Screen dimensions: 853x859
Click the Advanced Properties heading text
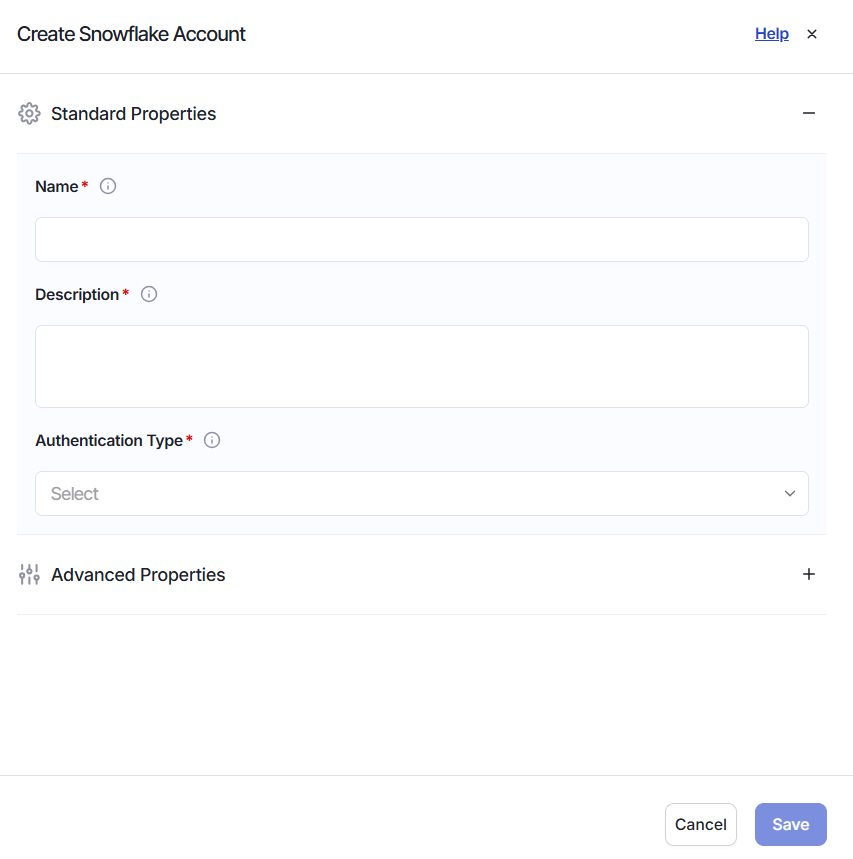138,575
